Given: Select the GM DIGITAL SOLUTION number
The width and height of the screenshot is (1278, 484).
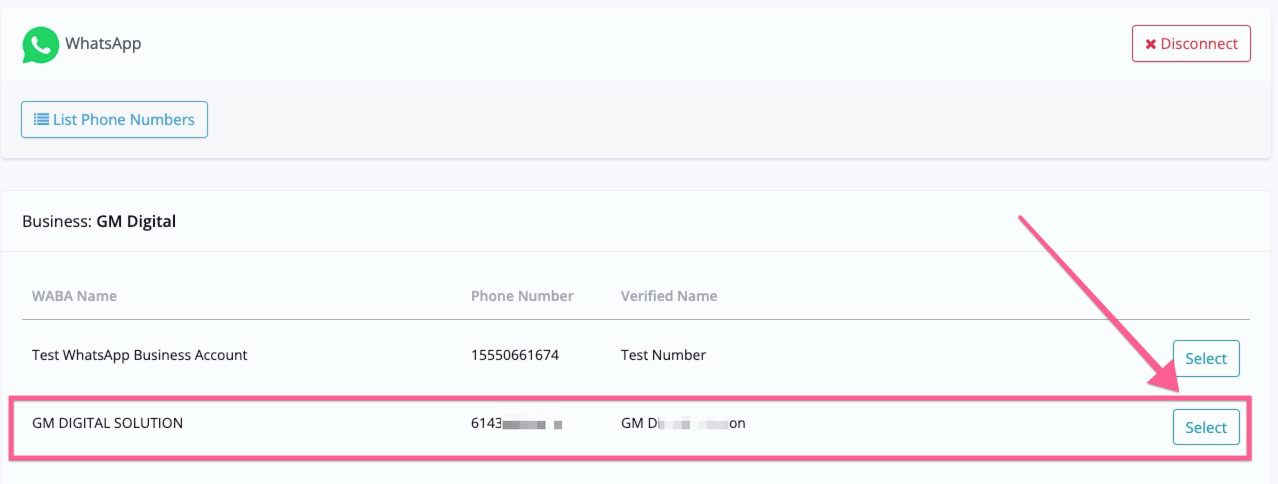Looking at the screenshot, I should 1206,427.
